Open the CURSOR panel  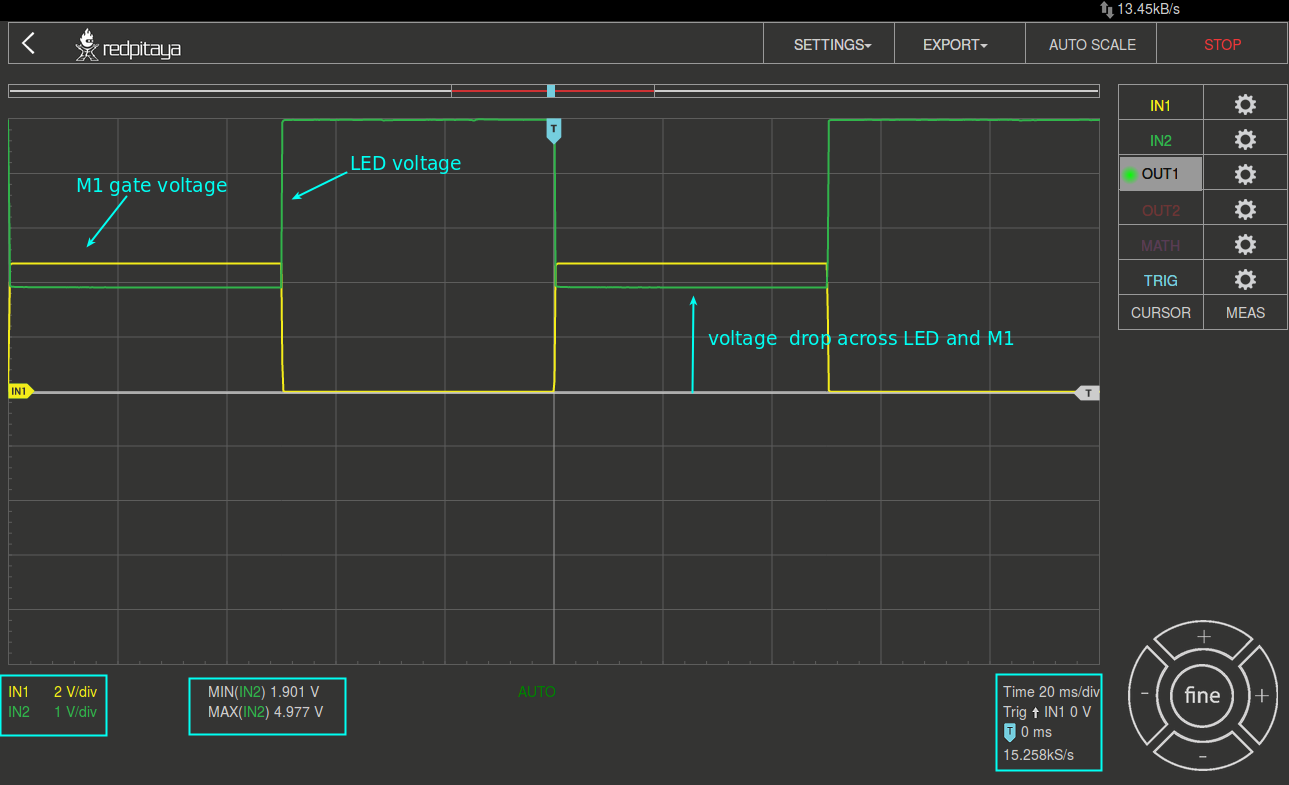tap(1160, 313)
